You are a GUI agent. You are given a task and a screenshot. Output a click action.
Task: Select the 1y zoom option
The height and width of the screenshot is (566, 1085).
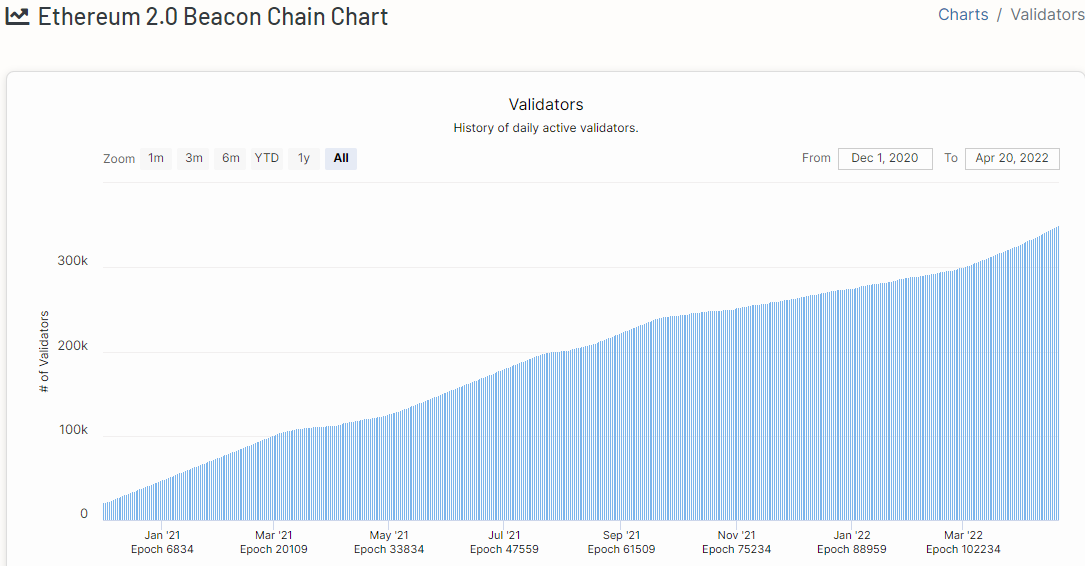(304, 158)
